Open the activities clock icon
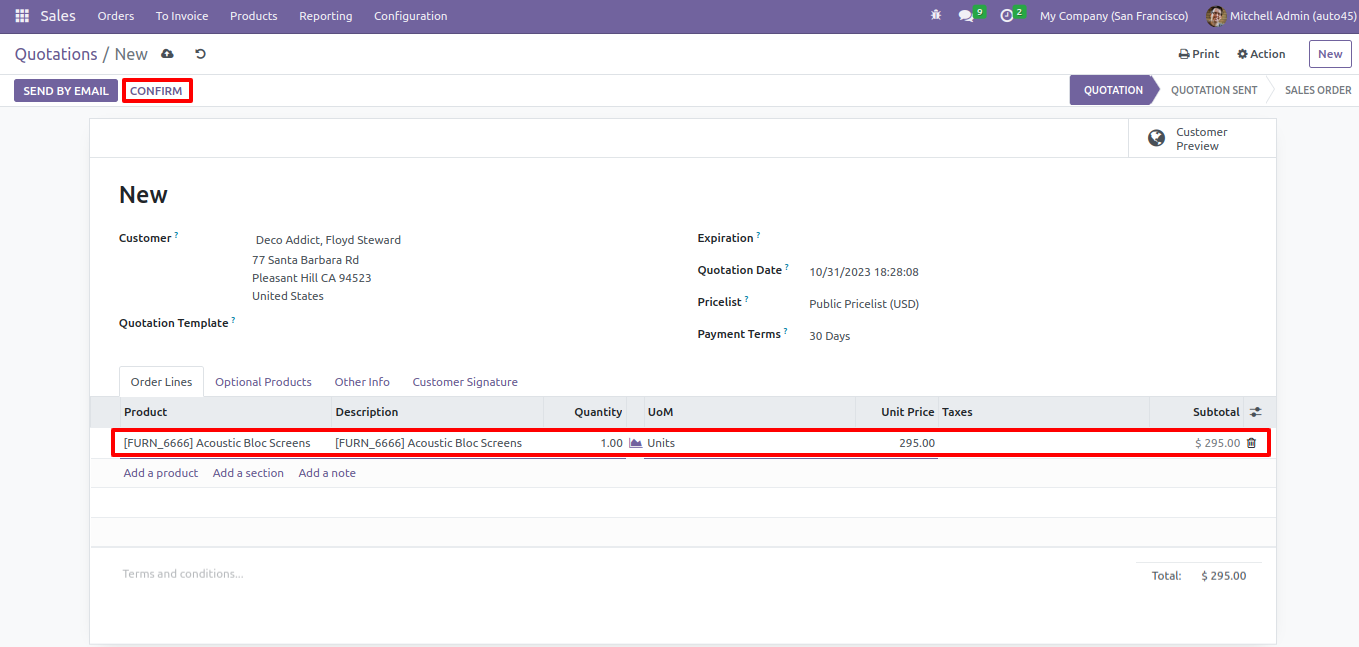Image resolution: width=1359 pixels, height=647 pixels. [1006, 16]
